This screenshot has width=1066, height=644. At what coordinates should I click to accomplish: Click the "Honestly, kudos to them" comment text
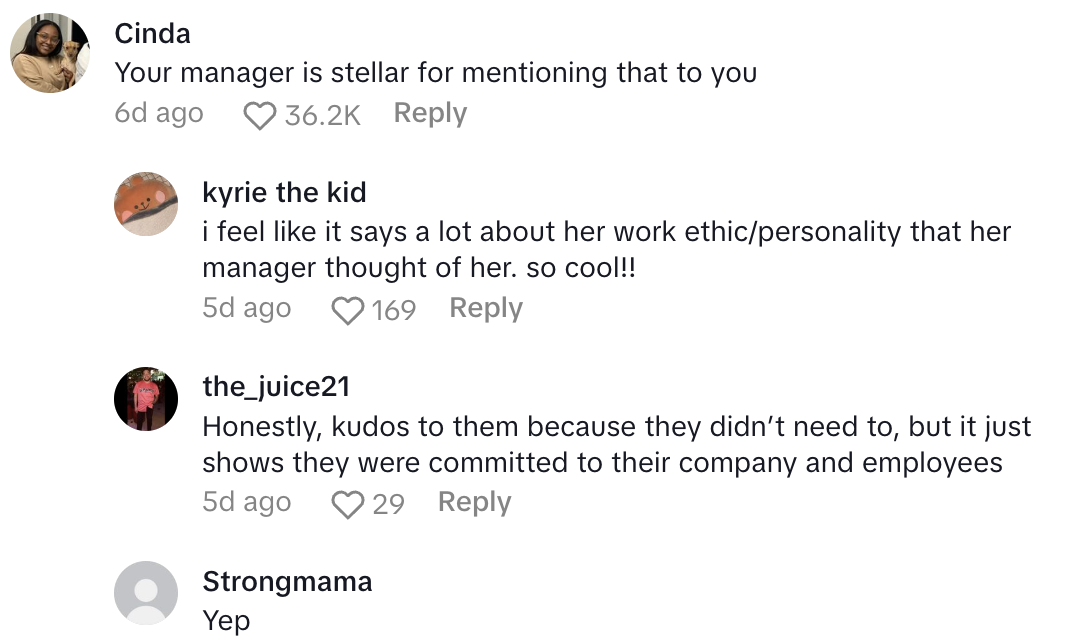[x=616, y=445]
